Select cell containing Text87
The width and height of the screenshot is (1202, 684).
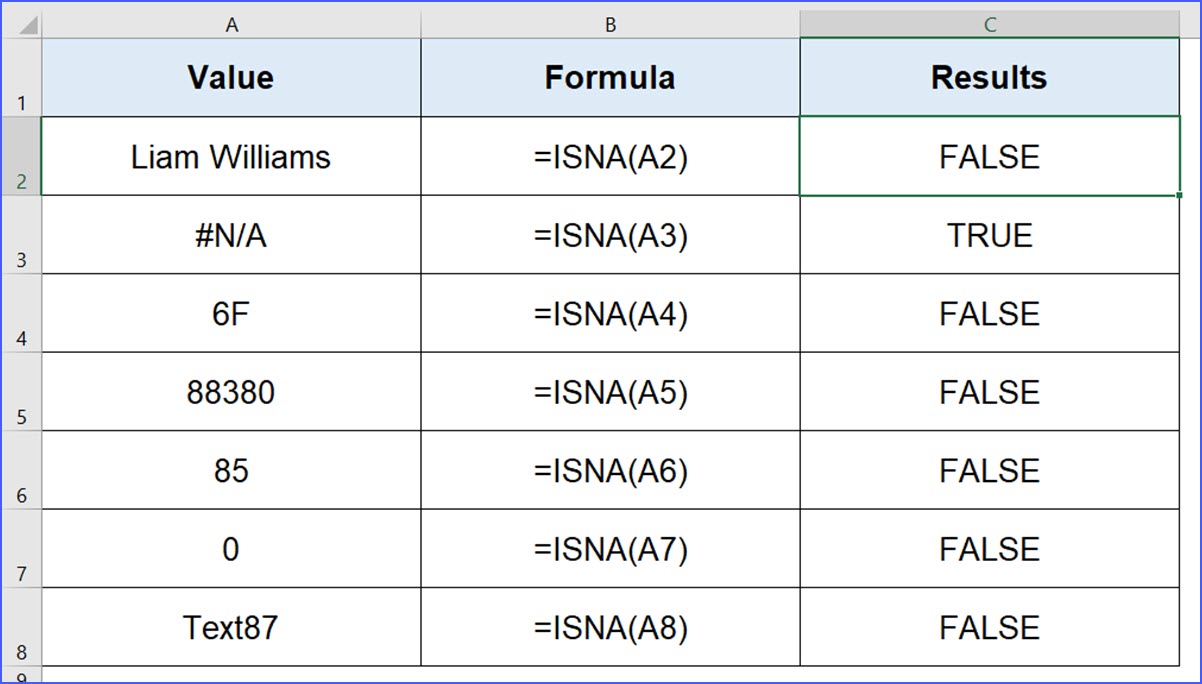(x=231, y=627)
